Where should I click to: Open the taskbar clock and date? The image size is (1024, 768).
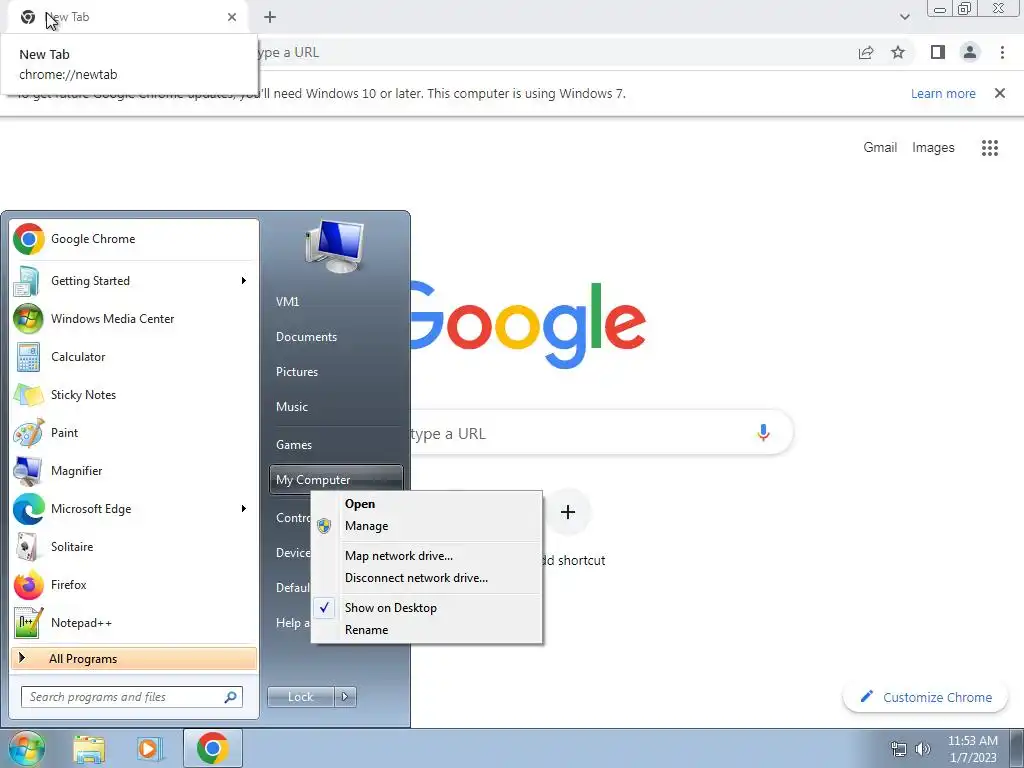972,749
